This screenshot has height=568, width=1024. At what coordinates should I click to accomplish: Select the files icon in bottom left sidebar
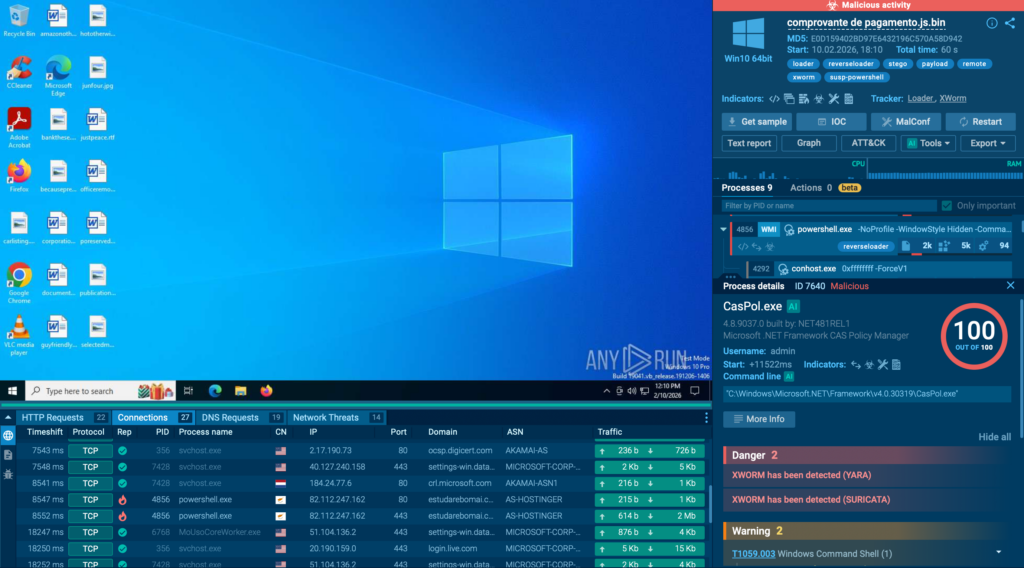click(8, 454)
